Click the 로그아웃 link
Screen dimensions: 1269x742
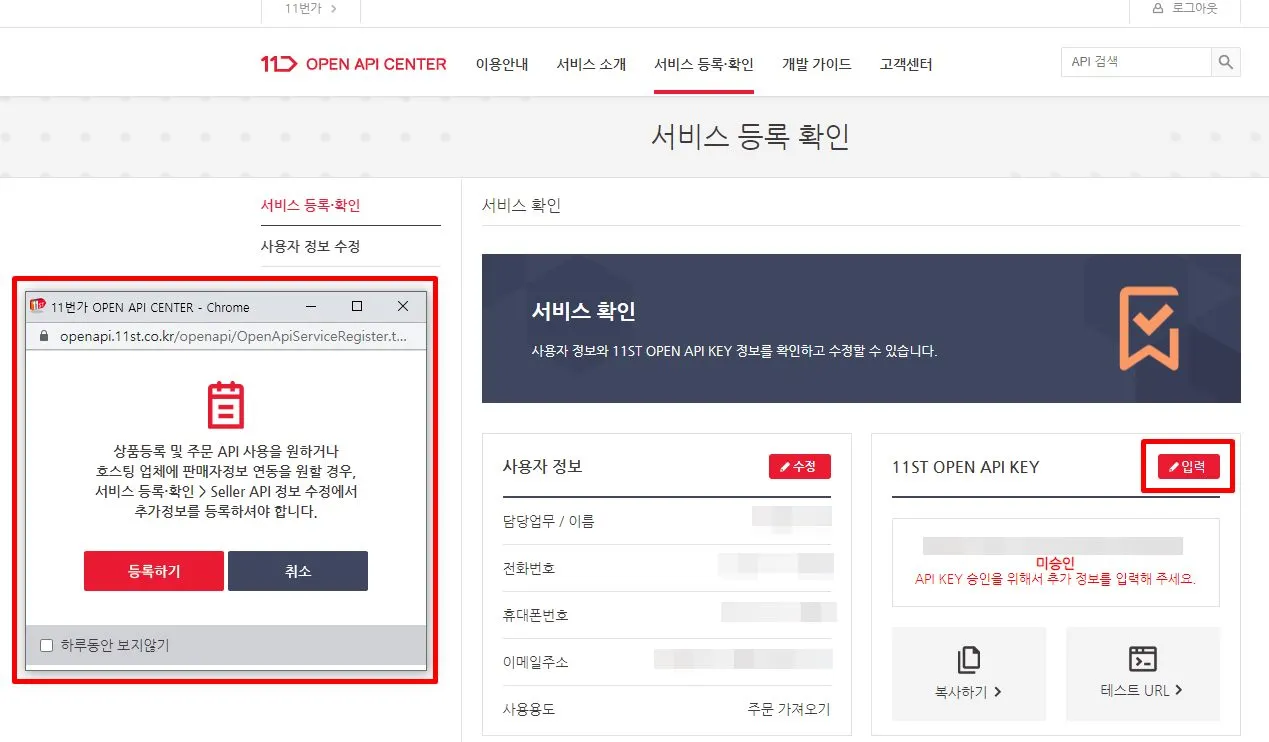coord(1195,8)
